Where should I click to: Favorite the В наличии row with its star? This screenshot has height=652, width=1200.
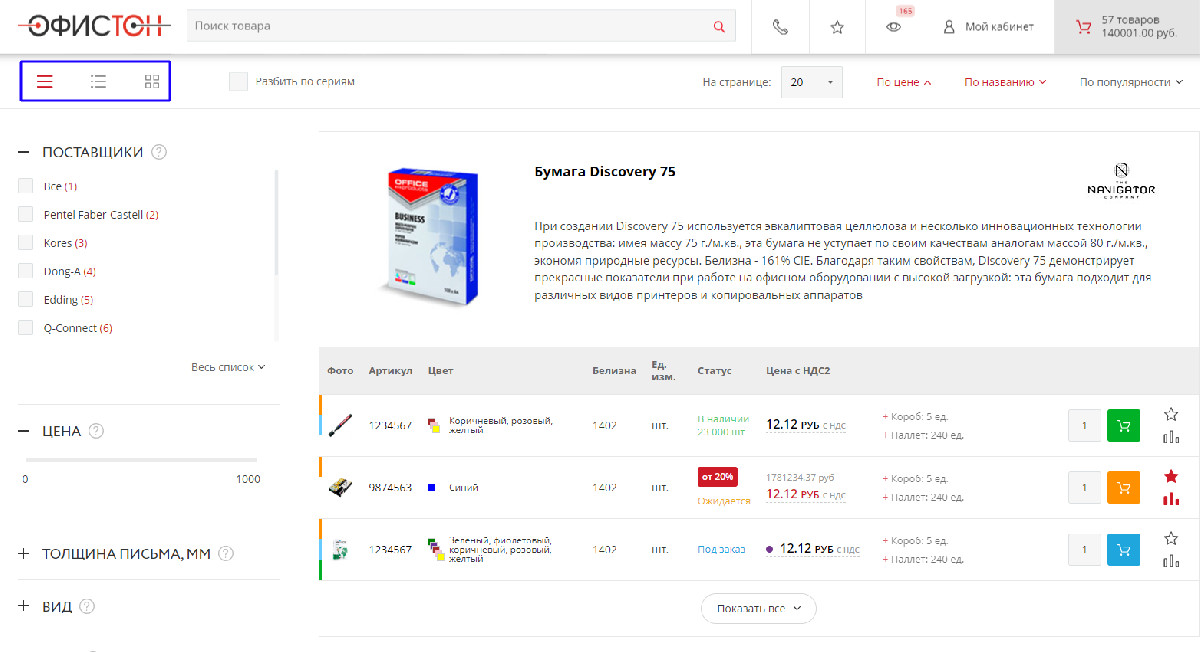(1171, 414)
